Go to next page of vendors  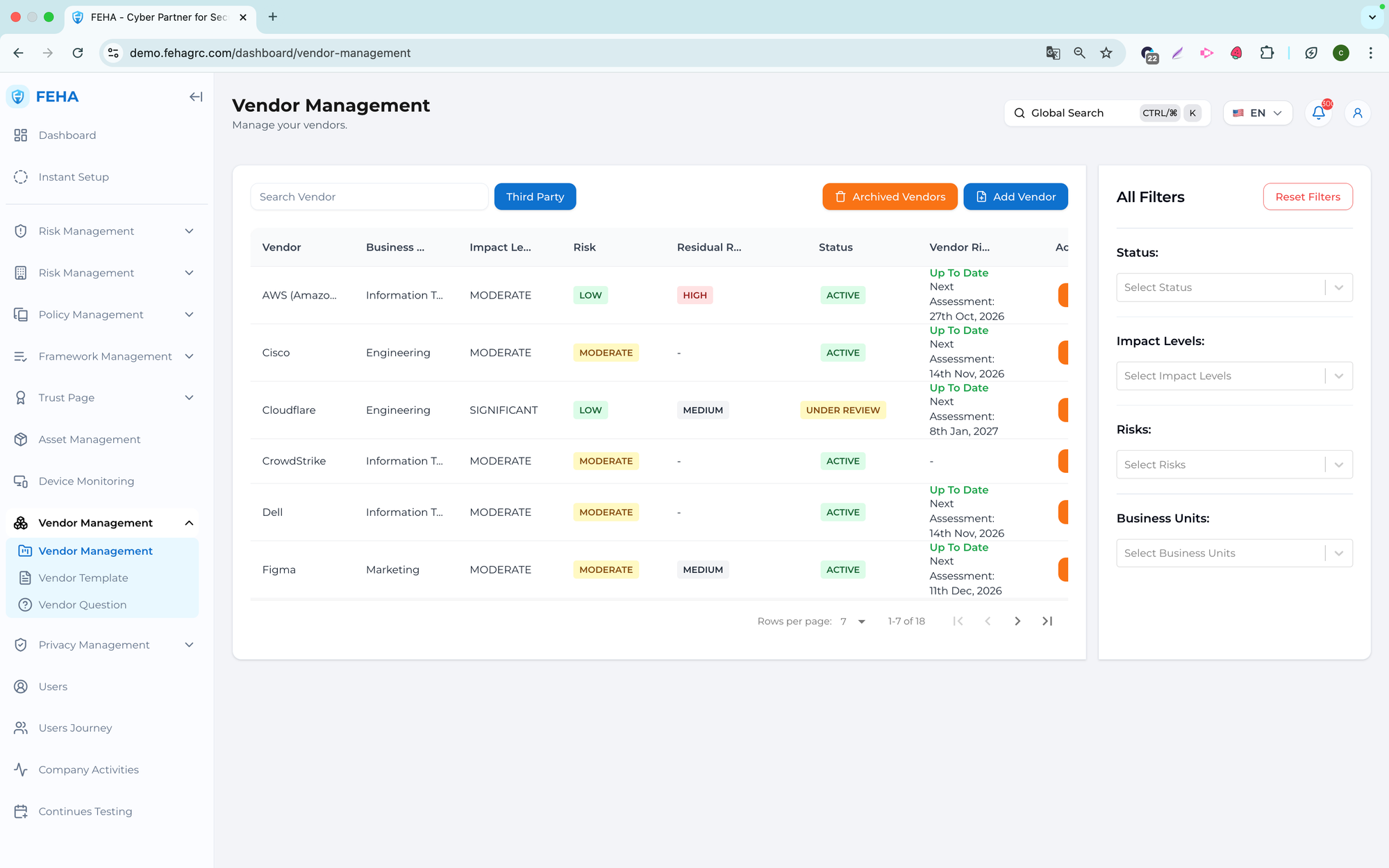(1017, 621)
